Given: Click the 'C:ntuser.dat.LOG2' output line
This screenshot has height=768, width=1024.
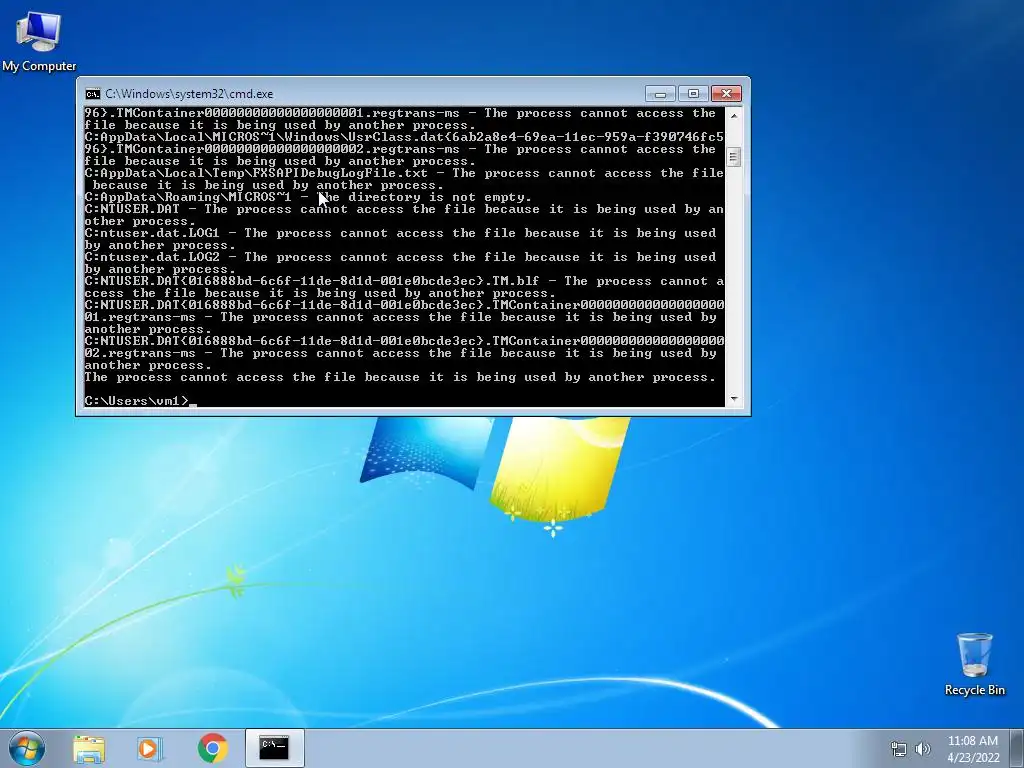Looking at the screenshot, I should pyautogui.click(x=400, y=257).
